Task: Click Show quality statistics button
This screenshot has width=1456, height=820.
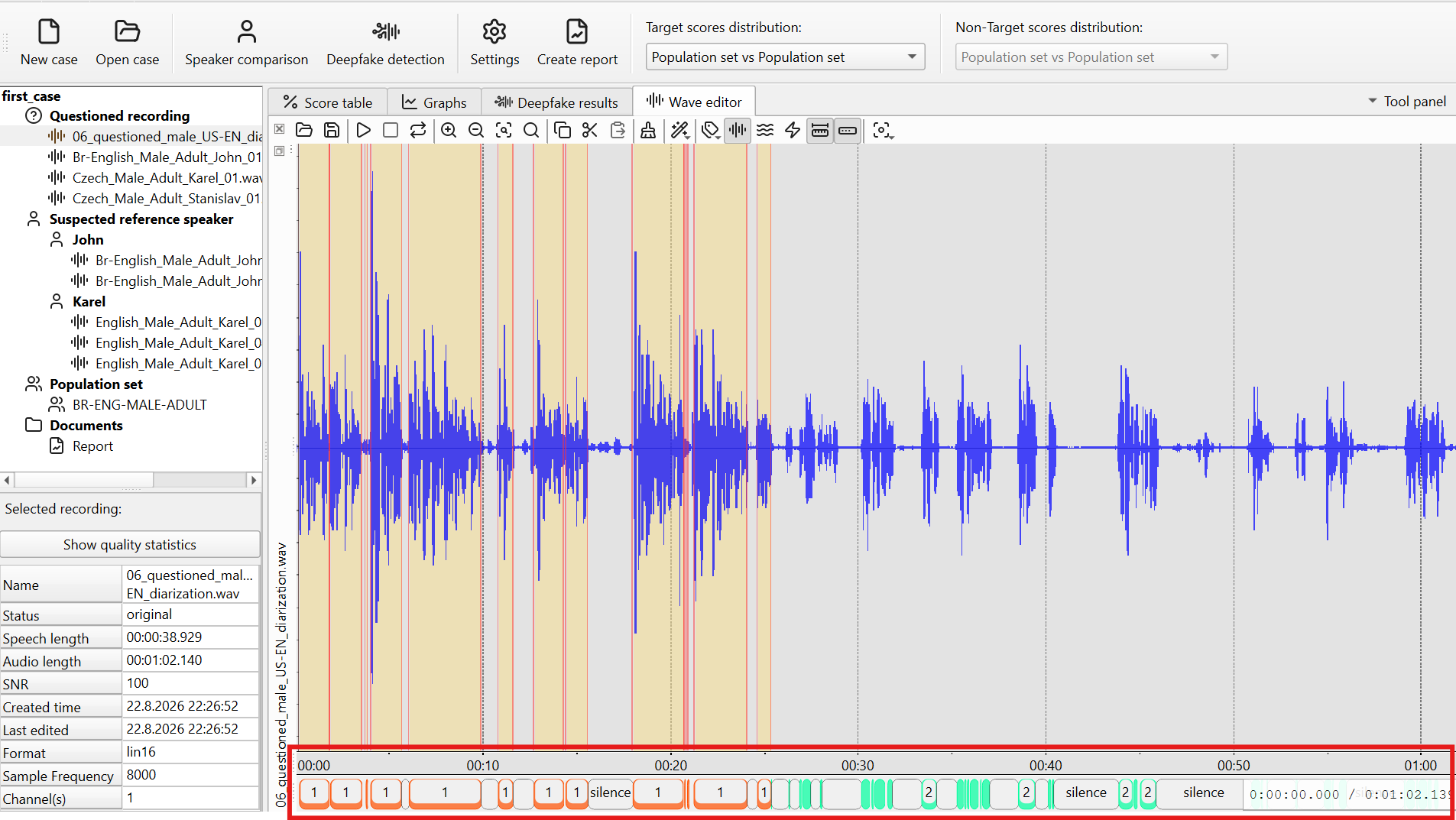Action: click(130, 545)
